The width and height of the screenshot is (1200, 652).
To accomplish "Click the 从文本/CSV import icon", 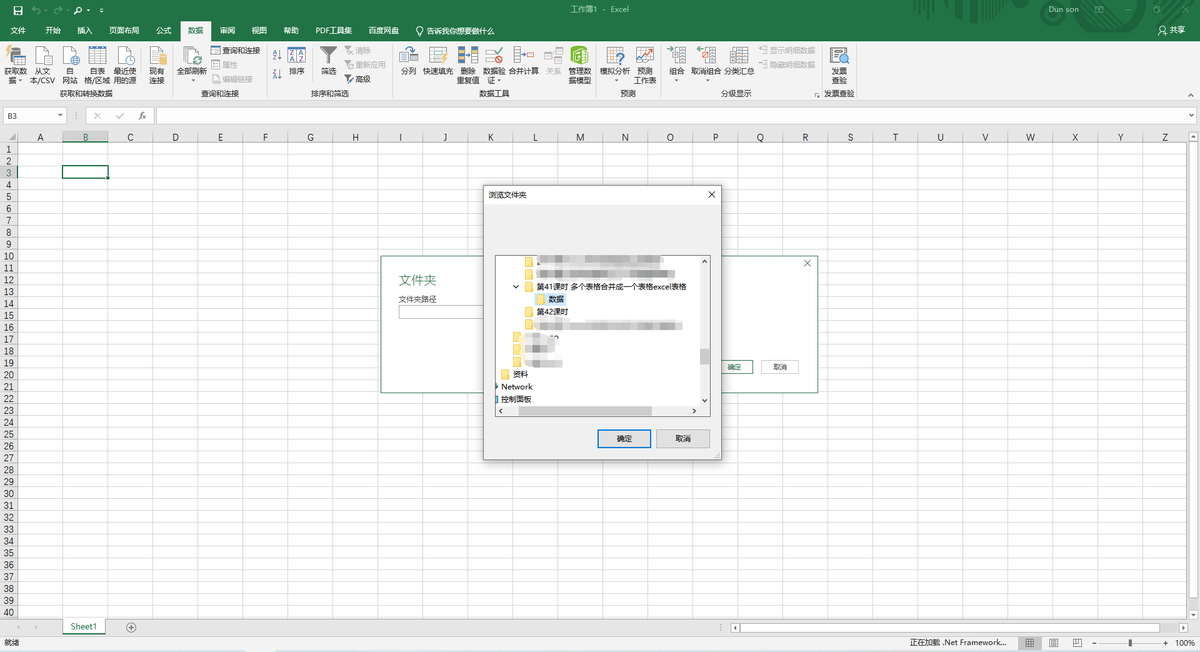I will click(x=42, y=57).
